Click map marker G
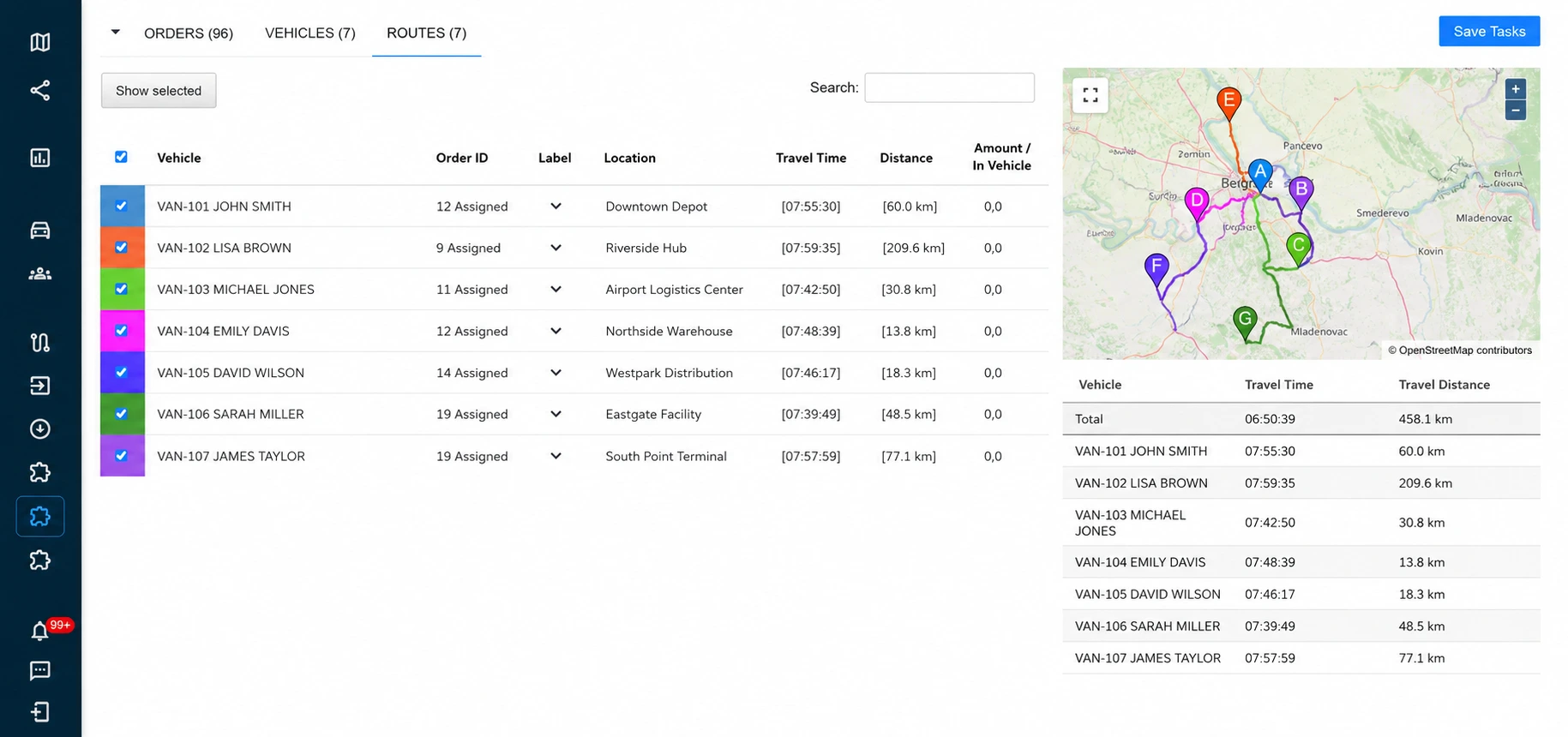The width and height of the screenshot is (1568, 737). tap(1245, 323)
